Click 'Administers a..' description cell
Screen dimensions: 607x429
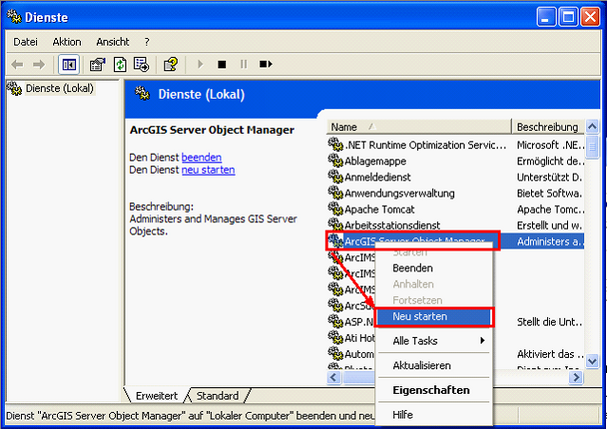click(x=549, y=242)
